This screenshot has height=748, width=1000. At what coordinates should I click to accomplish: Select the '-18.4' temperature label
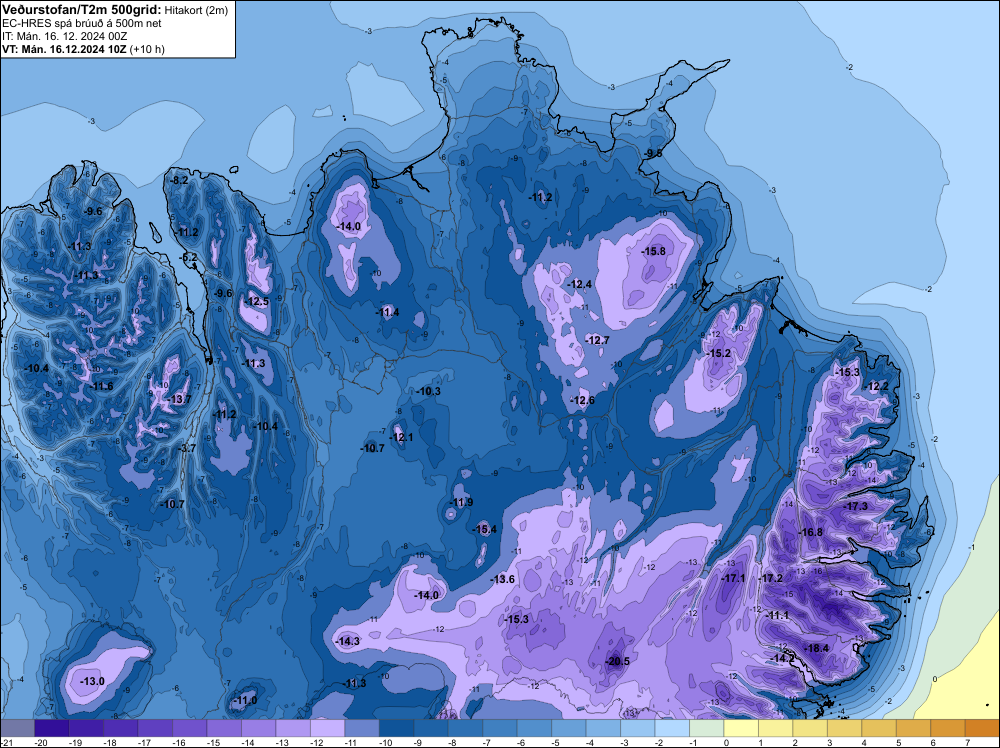pos(816,649)
